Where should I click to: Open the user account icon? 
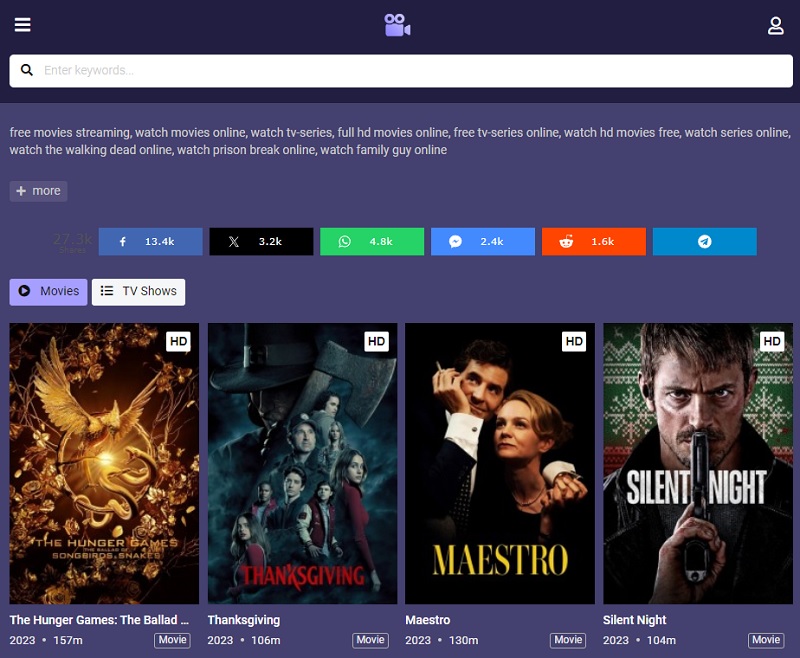(776, 26)
